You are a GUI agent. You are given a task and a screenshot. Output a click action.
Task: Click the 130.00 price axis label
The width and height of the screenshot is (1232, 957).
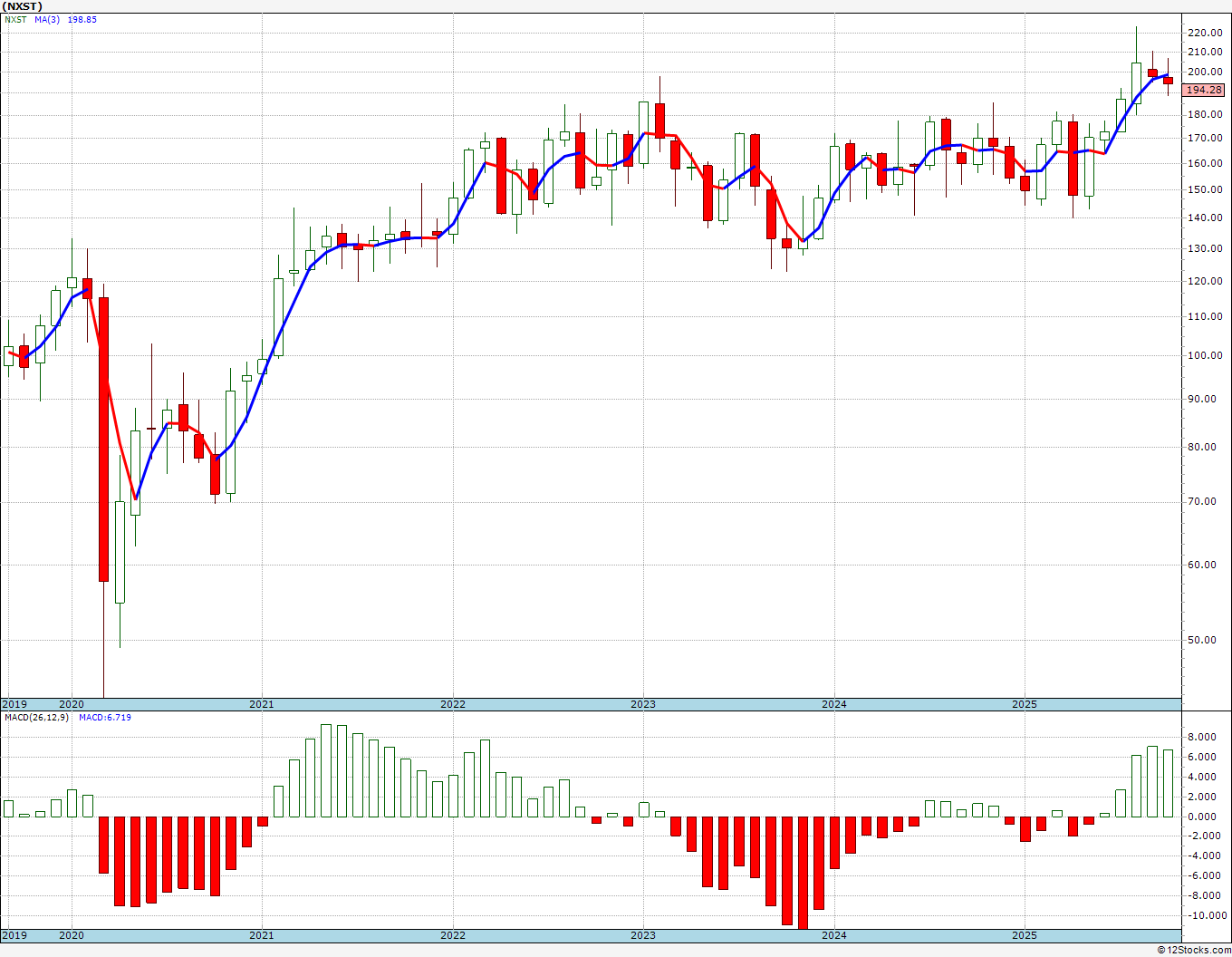tap(1205, 249)
